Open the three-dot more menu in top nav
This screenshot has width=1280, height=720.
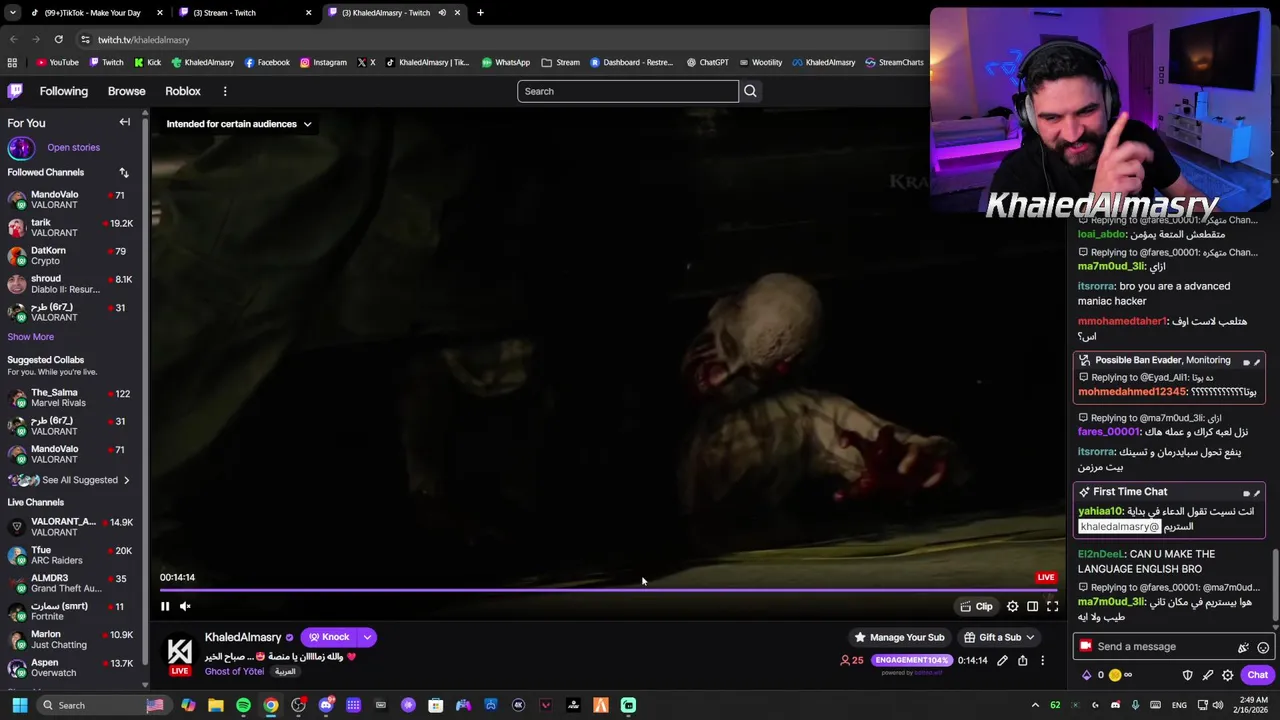click(225, 91)
